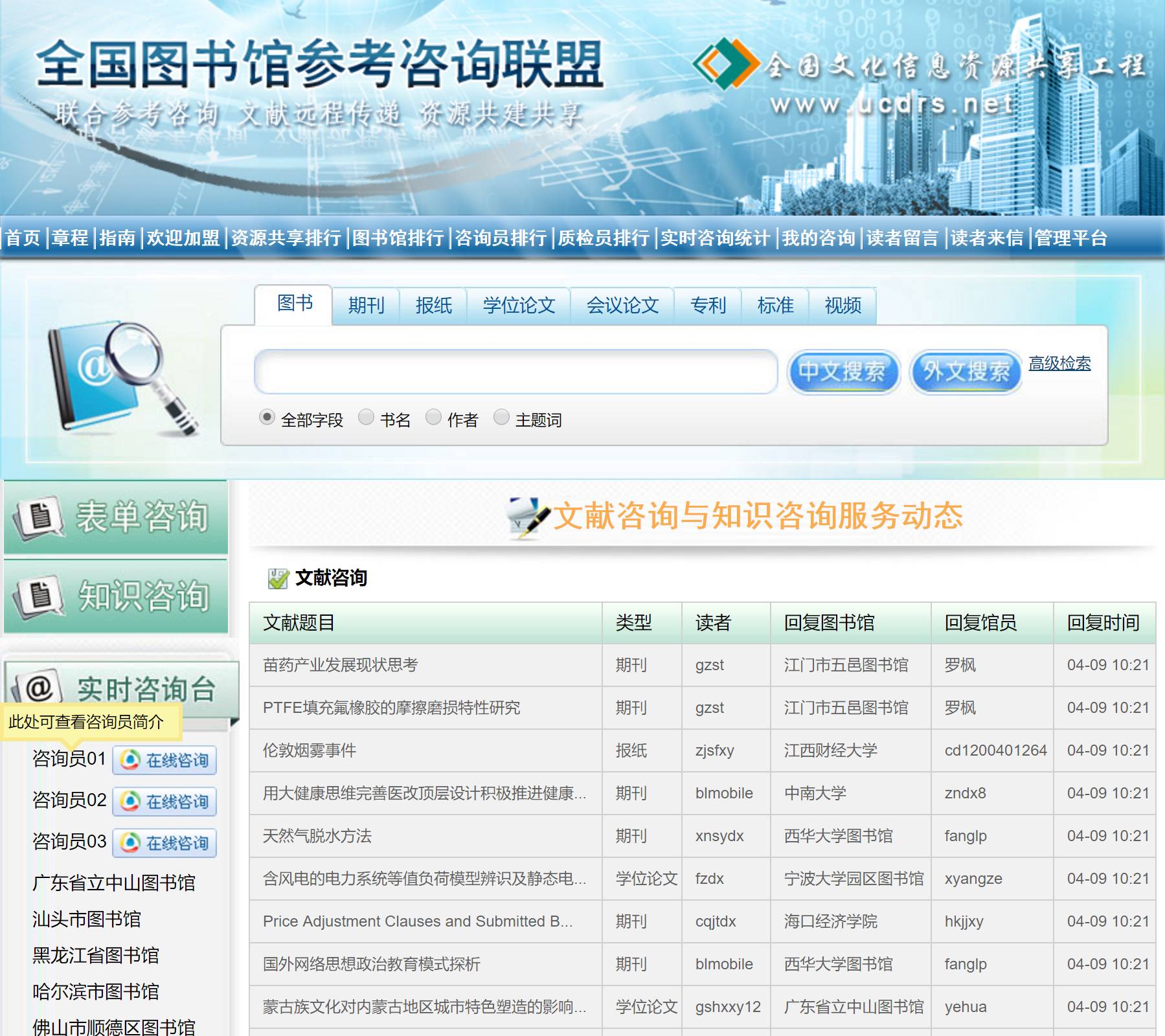The height and width of the screenshot is (1036, 1165).
Task: Open the 汕头市图书馆 sidebar link
Action: 87,919
